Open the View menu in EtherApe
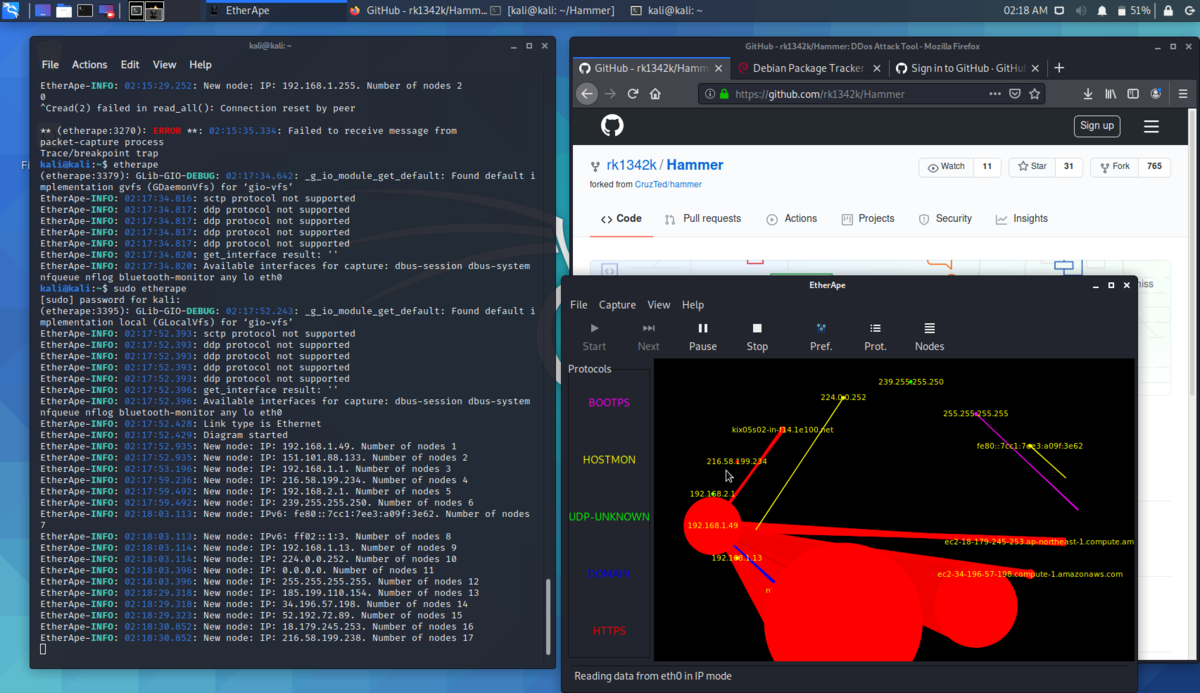The height and width of the screenshot is (693, 1200). click(659, 305)
